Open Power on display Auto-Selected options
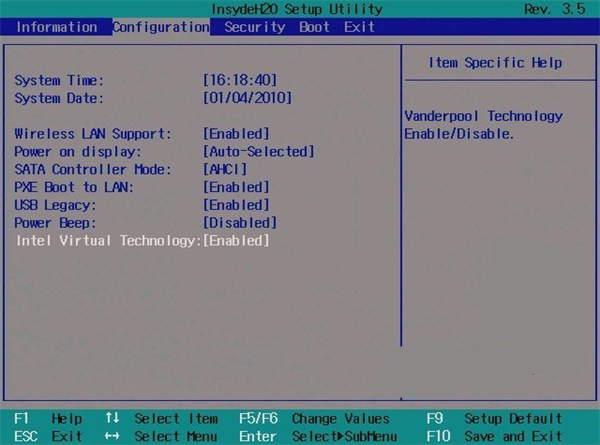The height and width of the screenshot is (445, 600). click(258, 151)
